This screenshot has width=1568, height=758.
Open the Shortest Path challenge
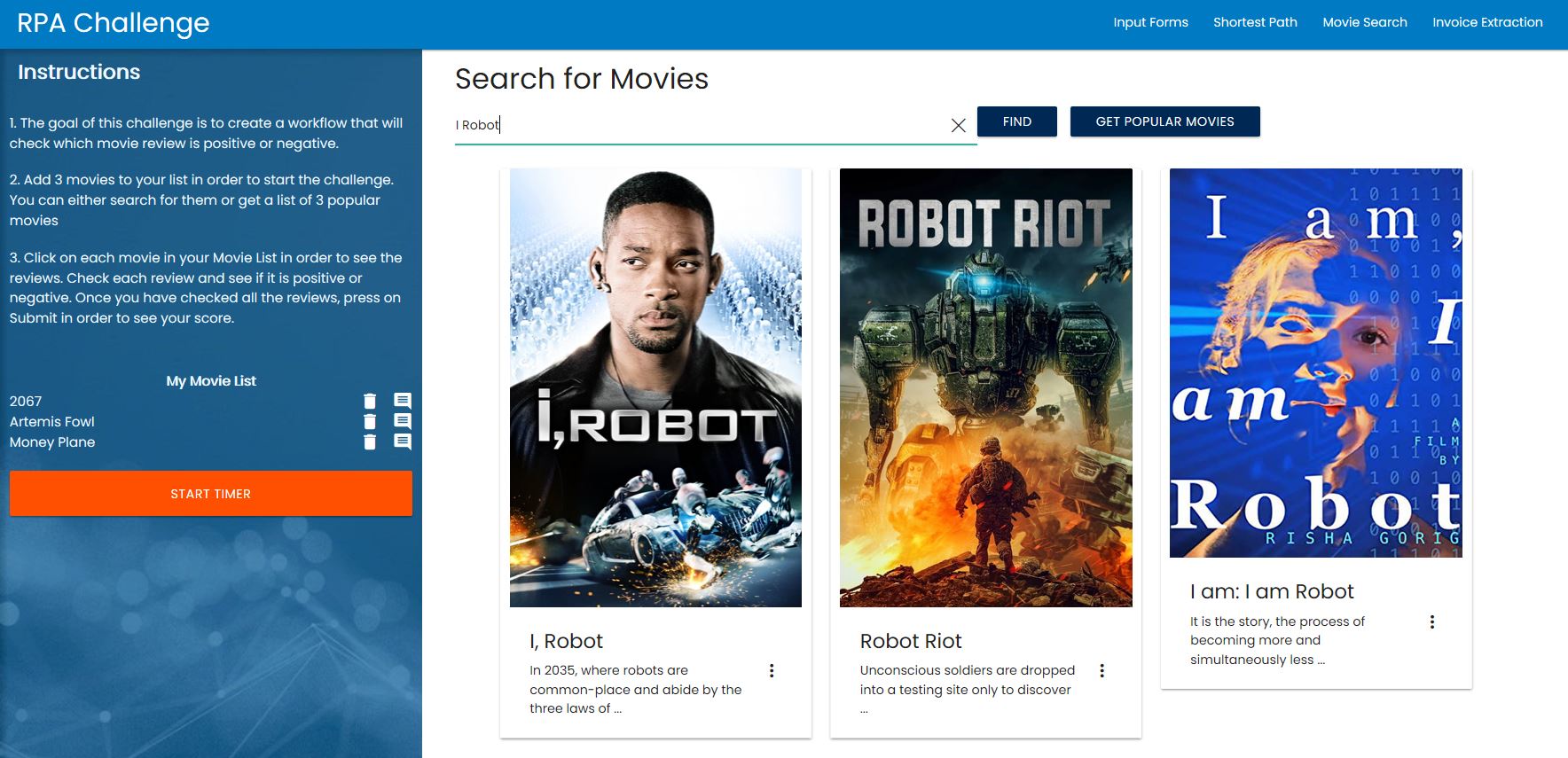[x=1255, y=22]
